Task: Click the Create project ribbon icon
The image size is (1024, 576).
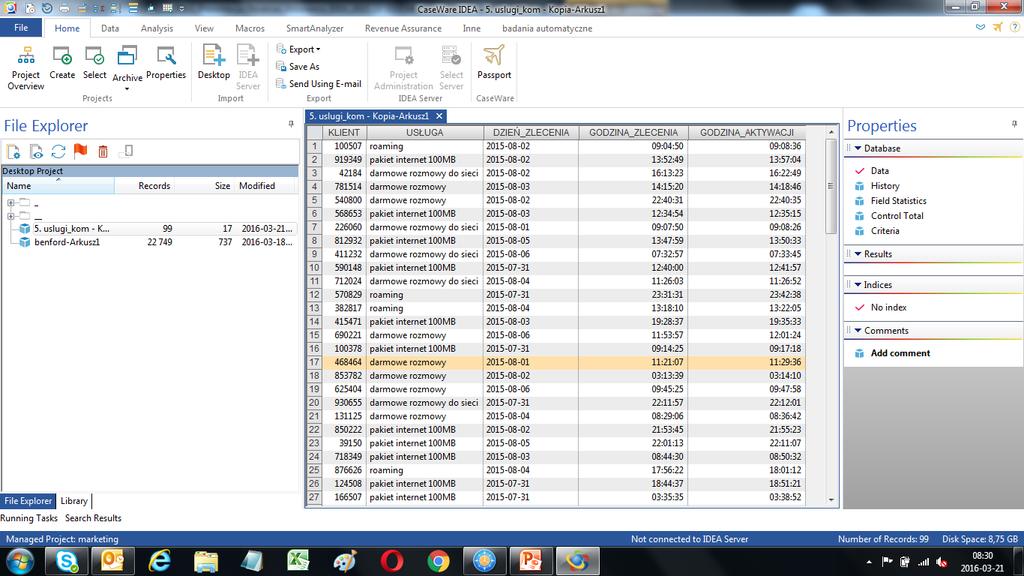Action: (62, 63)
